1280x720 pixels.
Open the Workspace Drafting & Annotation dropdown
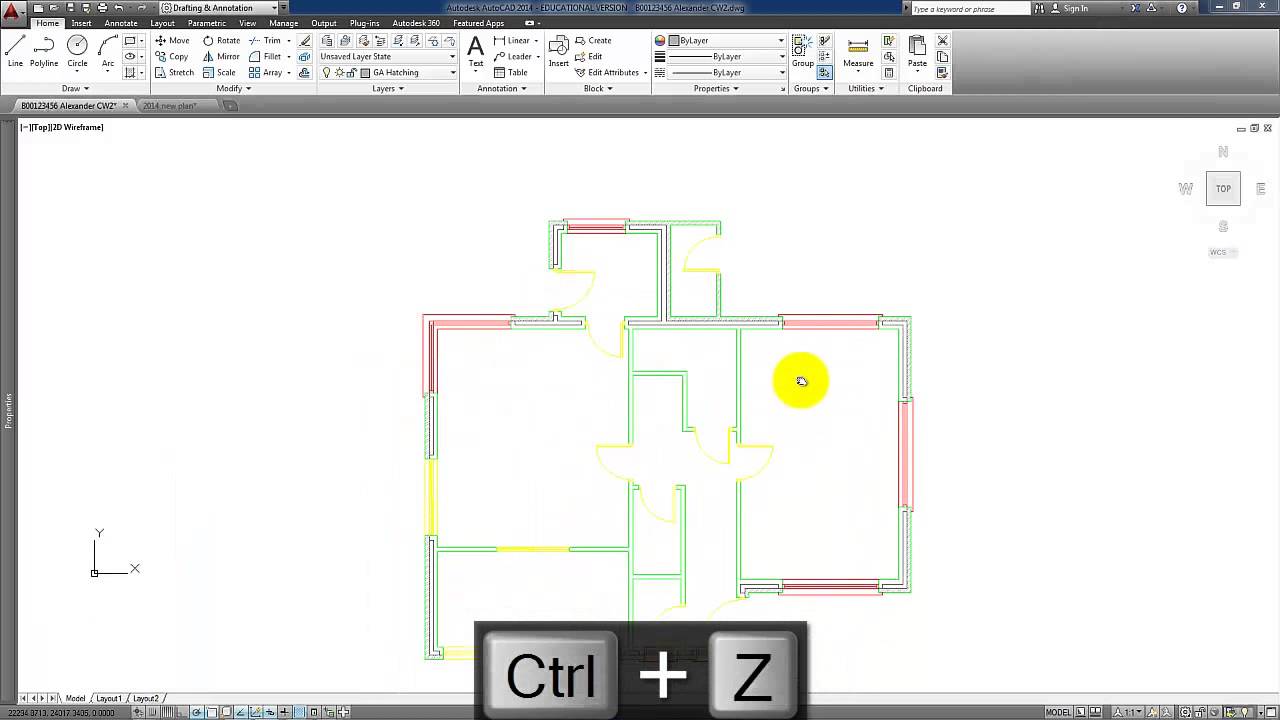pyautogui.click(x=219, y=8)
